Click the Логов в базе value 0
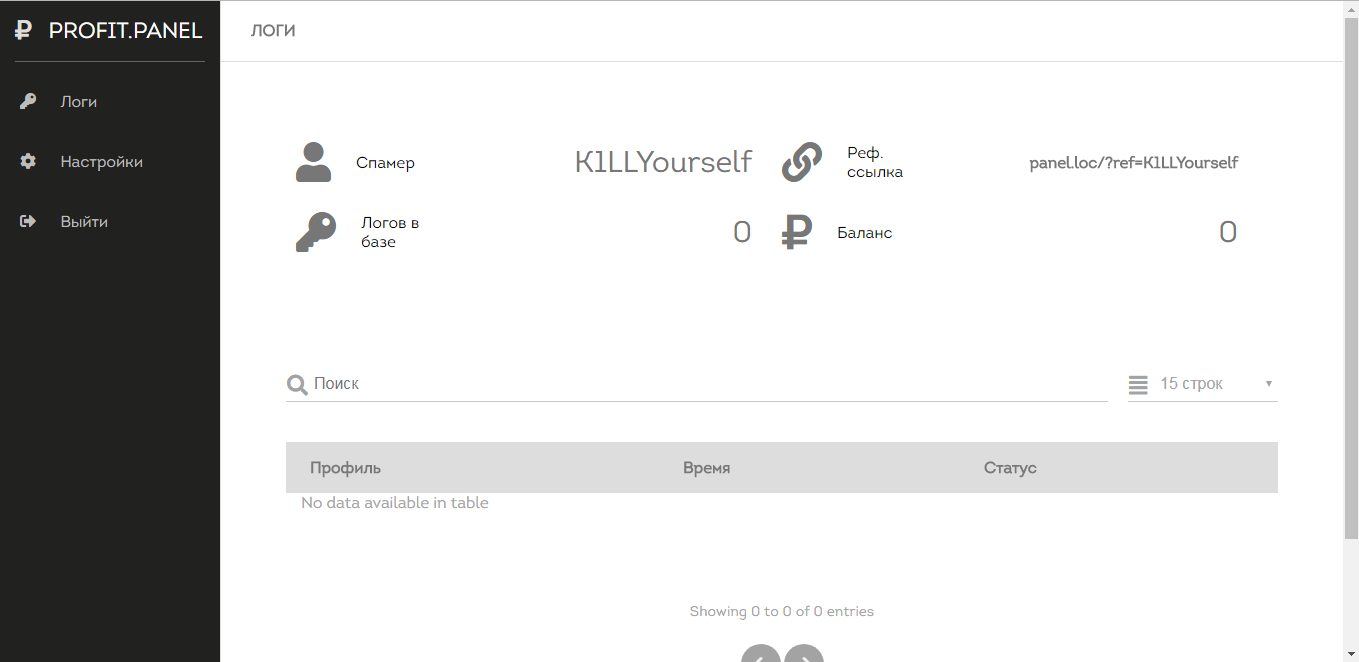The width and height of the screenshot is (1359, 662). [742, 232]
